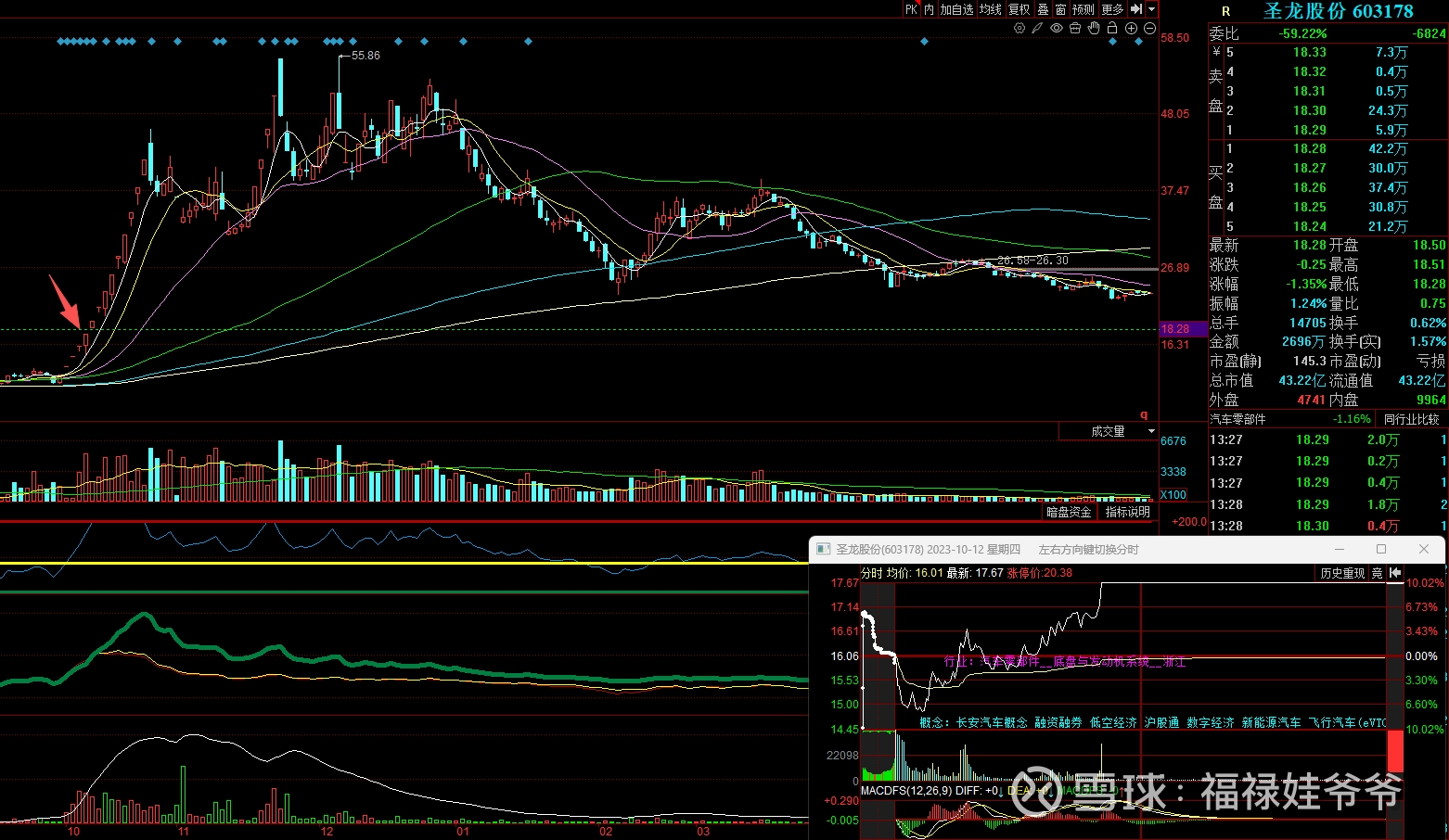Click the 暗盘资金 tab
The height and width of the screenshot is (840, 1449).
click(1069, 512)
